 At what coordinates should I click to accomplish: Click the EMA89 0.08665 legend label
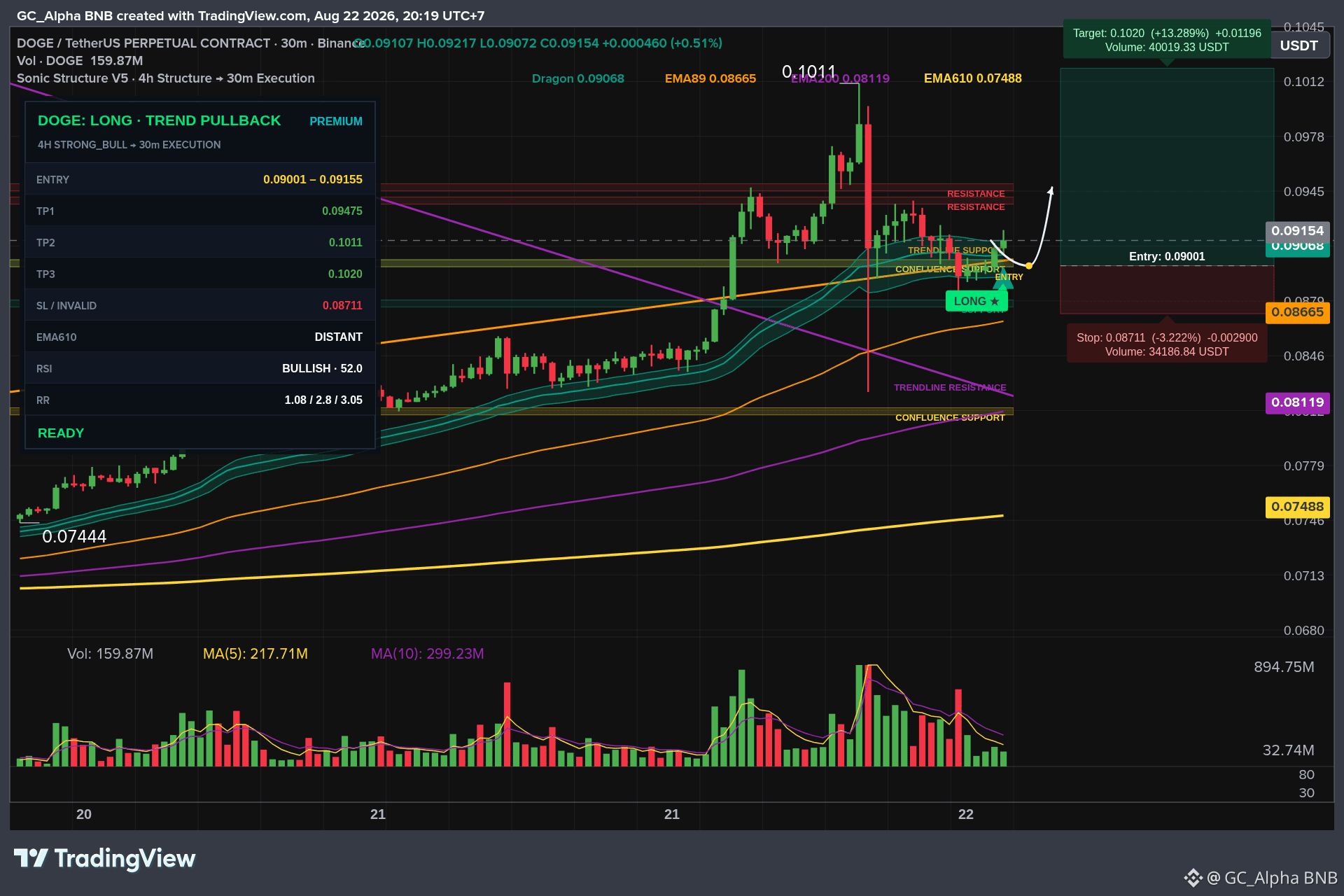(x=710, y=78)
